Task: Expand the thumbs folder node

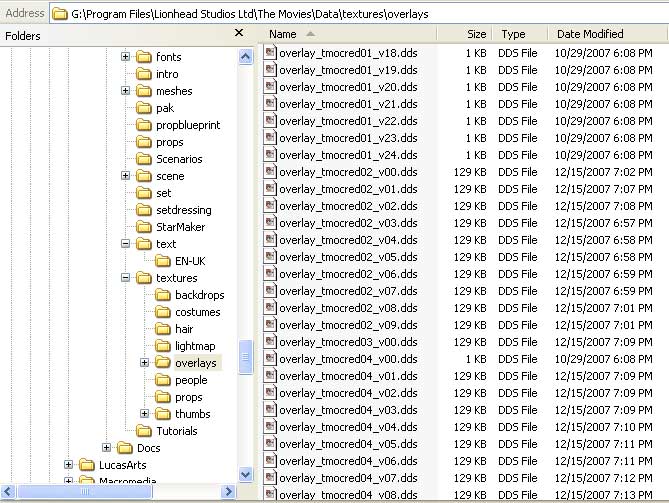Action: [x=144, y=414]
